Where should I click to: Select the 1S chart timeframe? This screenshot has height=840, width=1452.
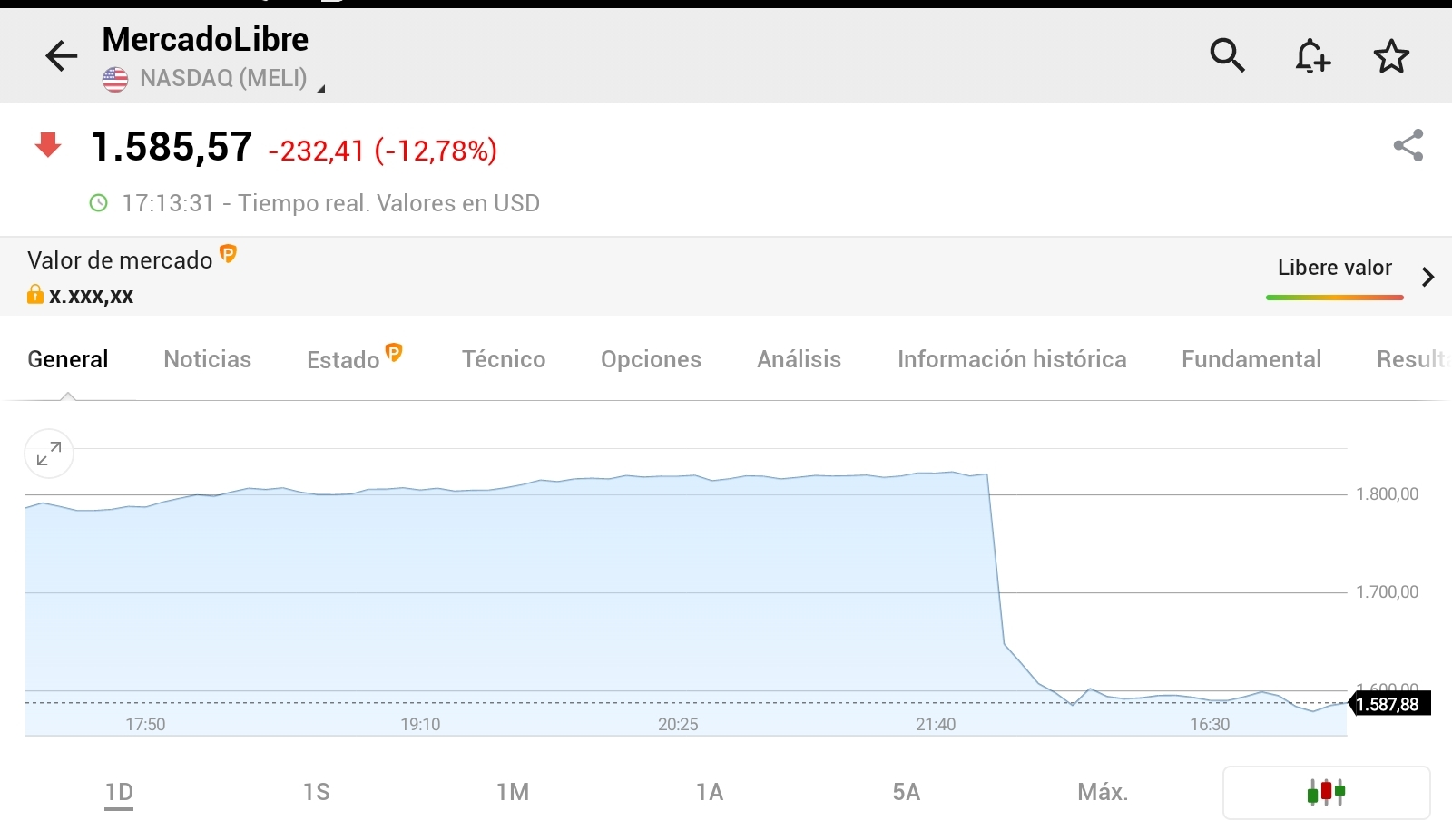(x=316, y=793)
